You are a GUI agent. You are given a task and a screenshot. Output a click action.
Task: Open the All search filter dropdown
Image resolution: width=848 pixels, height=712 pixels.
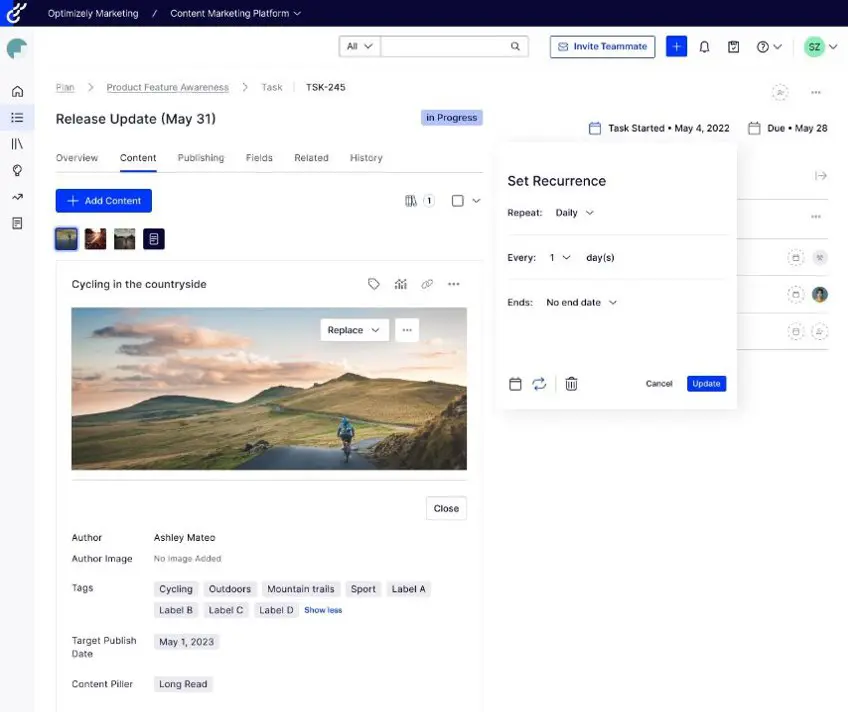coord(360,46)
